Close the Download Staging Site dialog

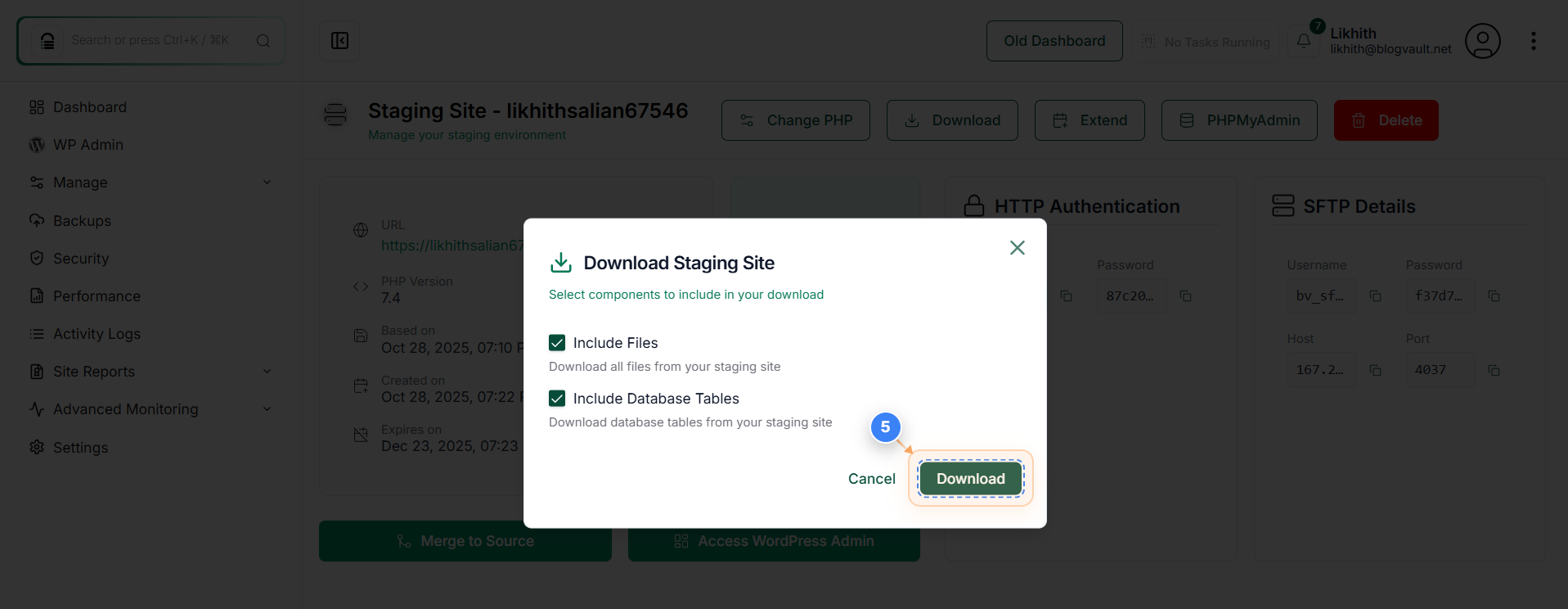tap(1017, 247)
